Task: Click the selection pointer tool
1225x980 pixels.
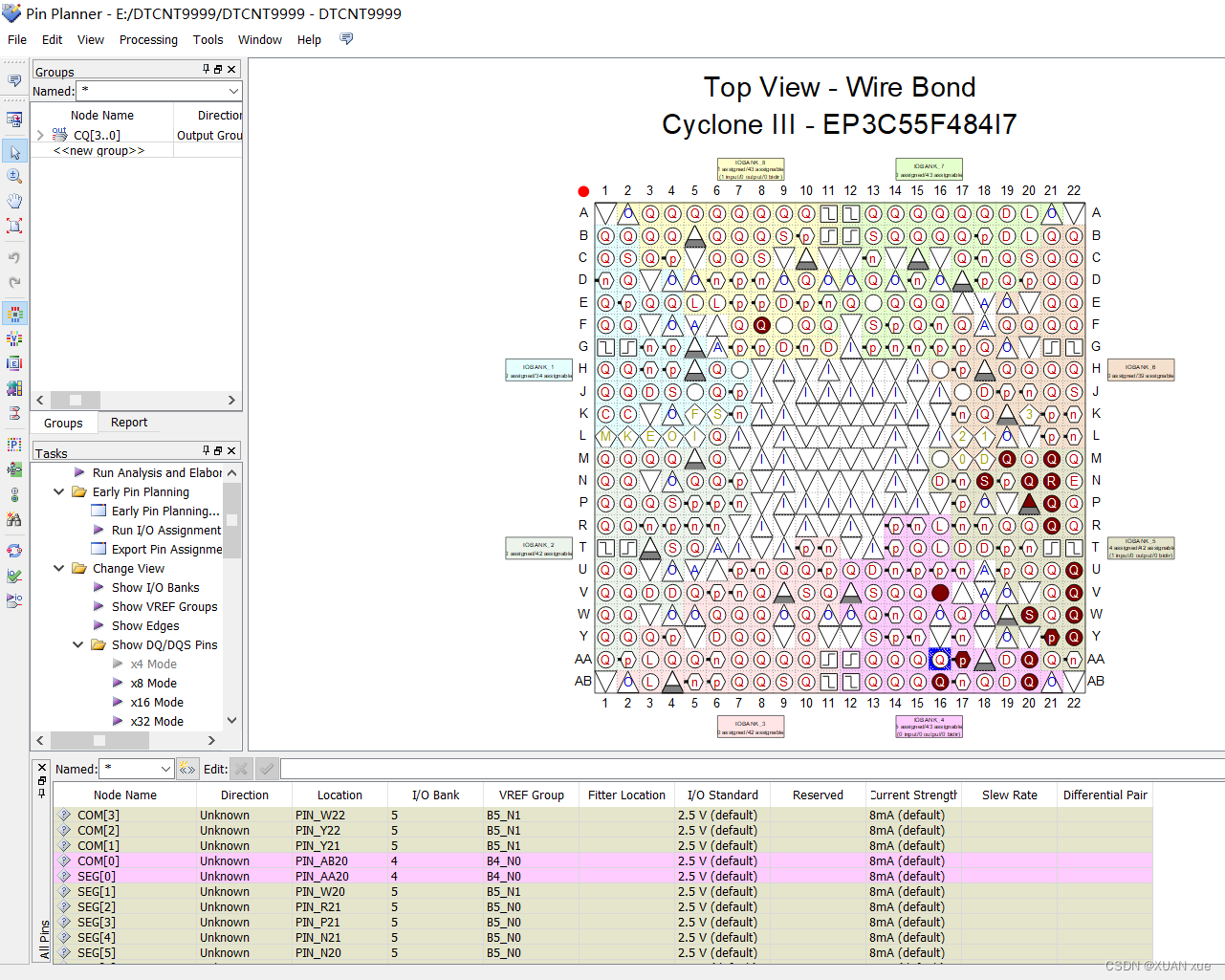Action: tap(14, 152)
